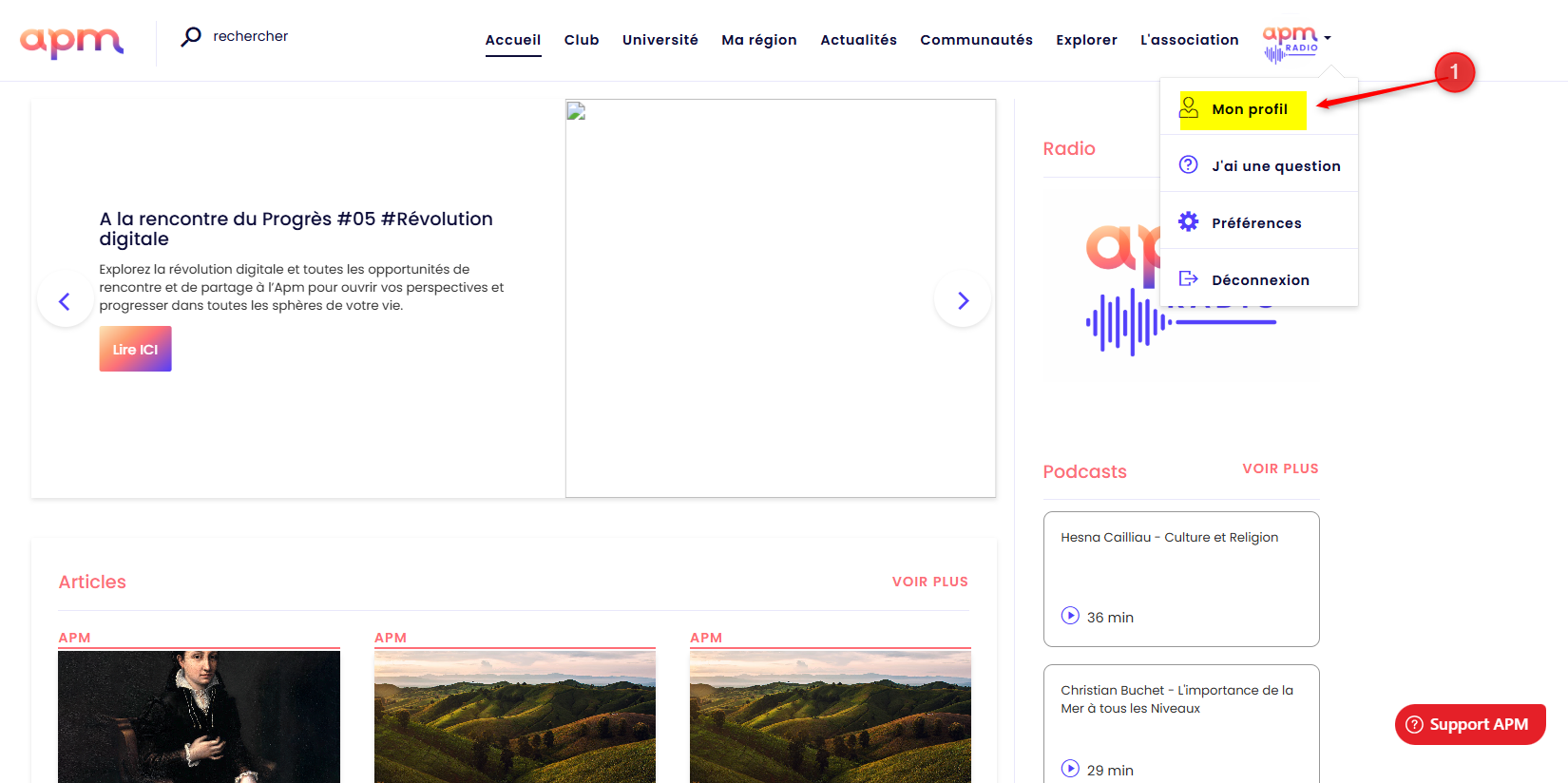Viewport: 1568px width, 783px height.
Task: Open the L'association menu item
Action: pos(1190,40)
